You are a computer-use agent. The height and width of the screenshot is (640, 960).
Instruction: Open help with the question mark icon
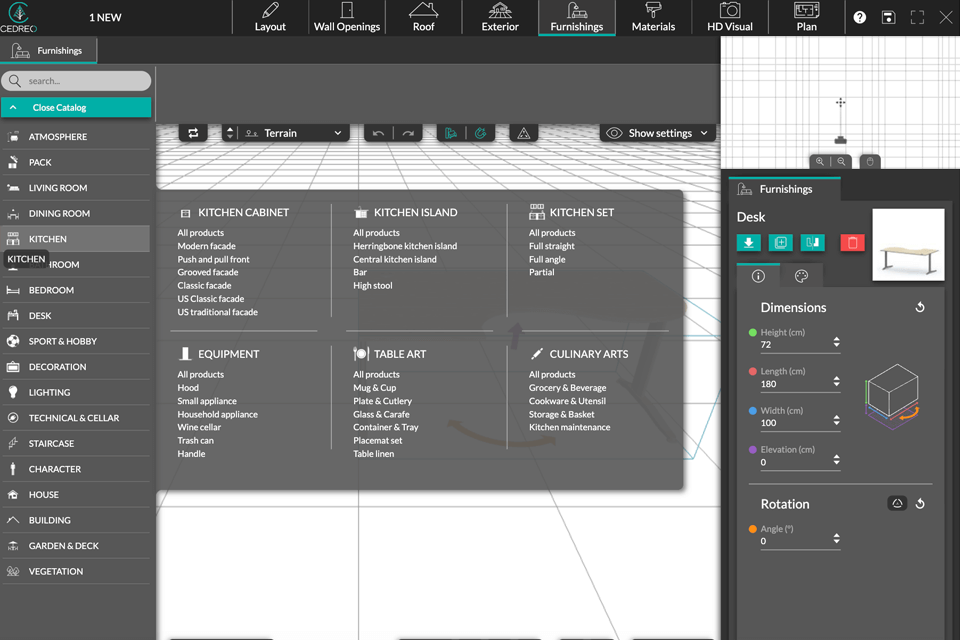[860, 17]
